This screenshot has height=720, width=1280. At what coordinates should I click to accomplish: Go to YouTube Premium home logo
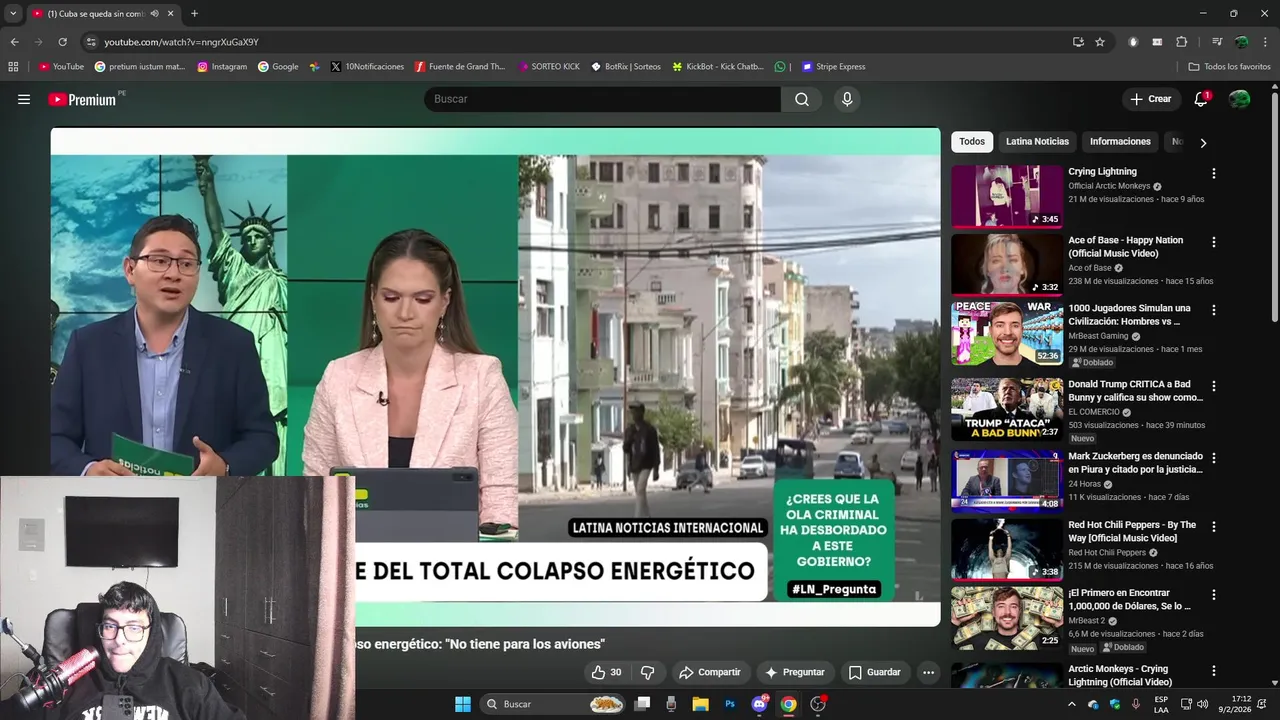(x=82, y=99)
